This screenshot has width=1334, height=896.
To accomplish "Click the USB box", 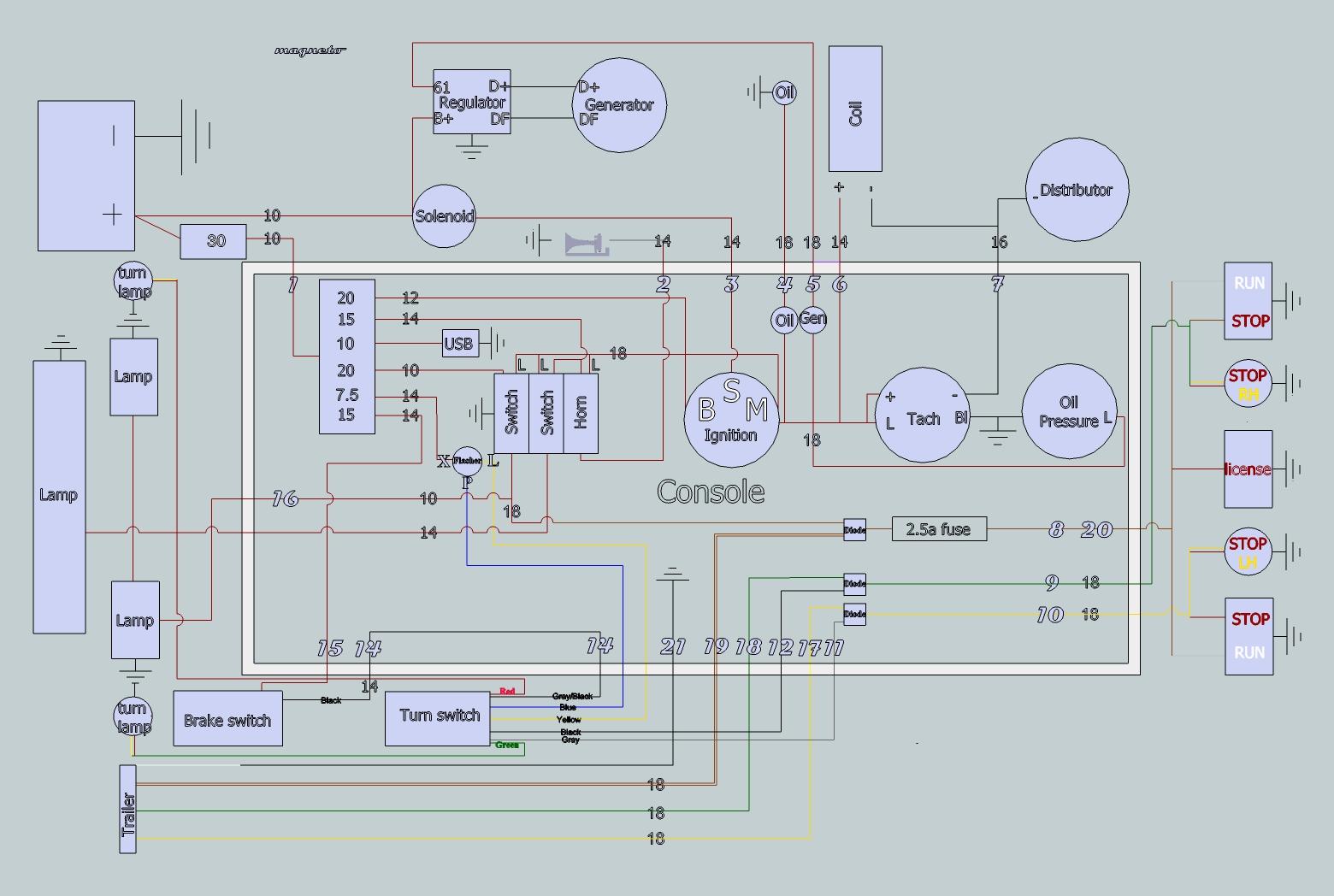I will 460,344.
